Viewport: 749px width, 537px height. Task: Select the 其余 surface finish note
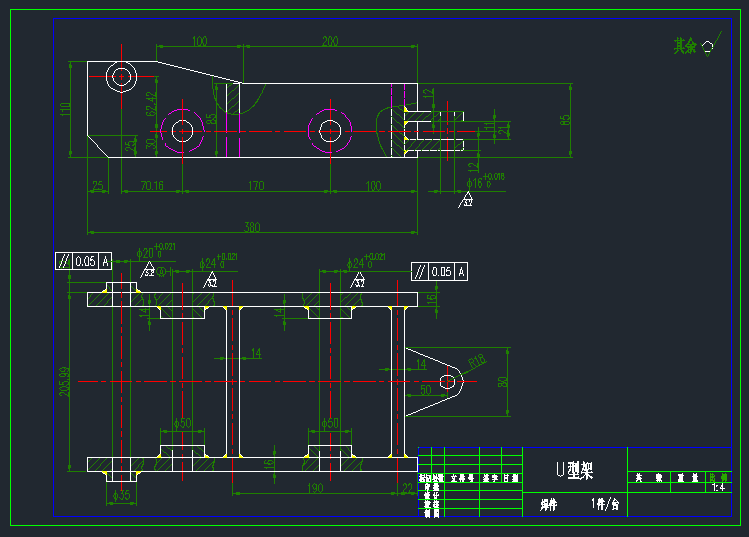tap(685, 46)
